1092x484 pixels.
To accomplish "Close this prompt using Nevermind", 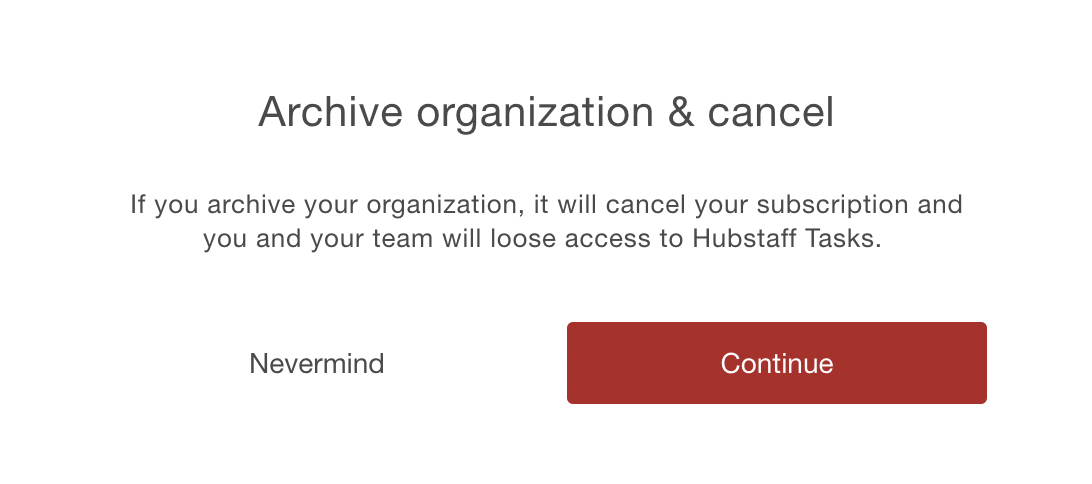I will pyautogui.click(x=317, y=364).
